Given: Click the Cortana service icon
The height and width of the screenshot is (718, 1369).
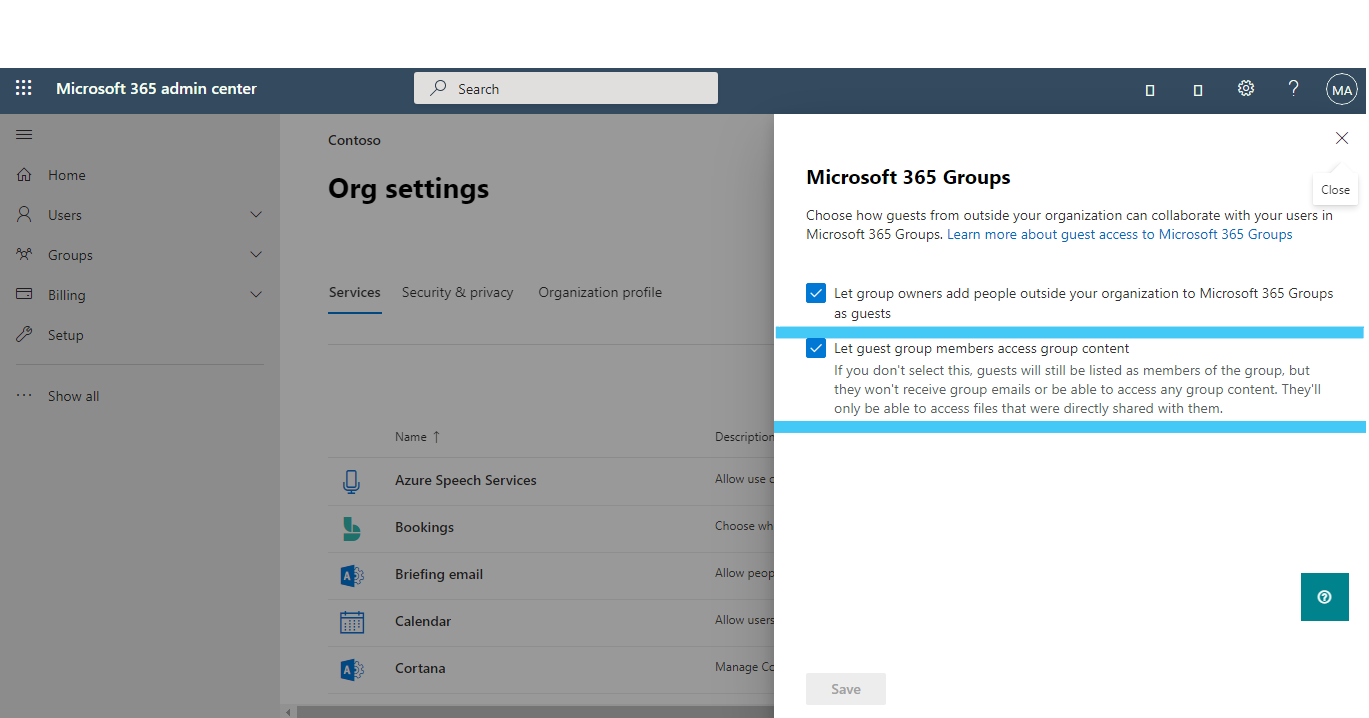Looking at the screenshot, I should (351, 668).
